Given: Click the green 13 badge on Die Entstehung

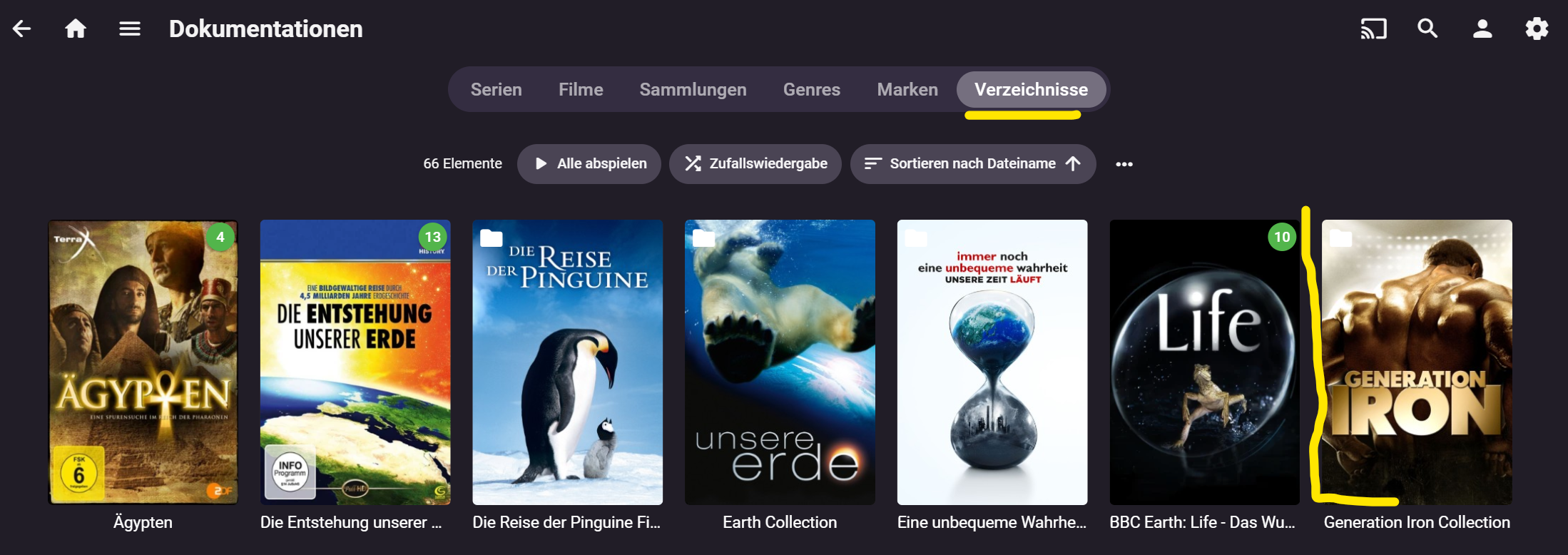Looking at the screenshot, I should click(x=432, y=237).
